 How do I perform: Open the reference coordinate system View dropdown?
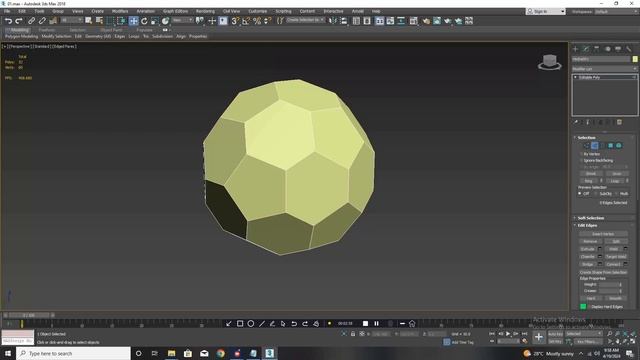coord(182,20)
